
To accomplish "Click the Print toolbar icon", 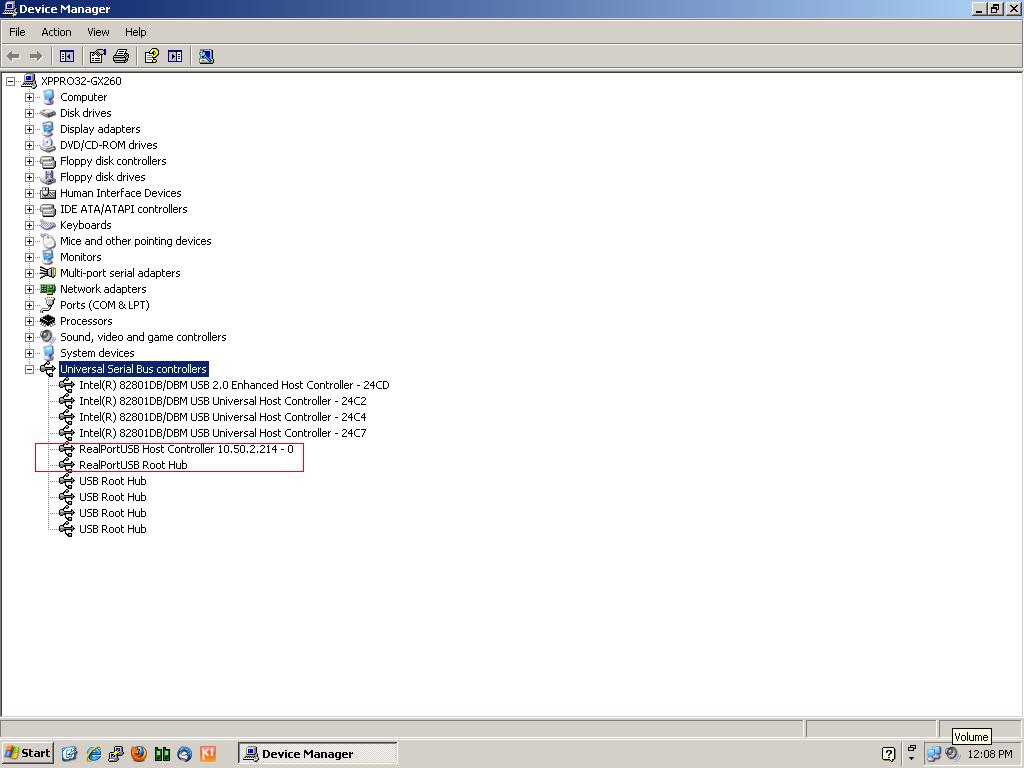I will (121, 57).
